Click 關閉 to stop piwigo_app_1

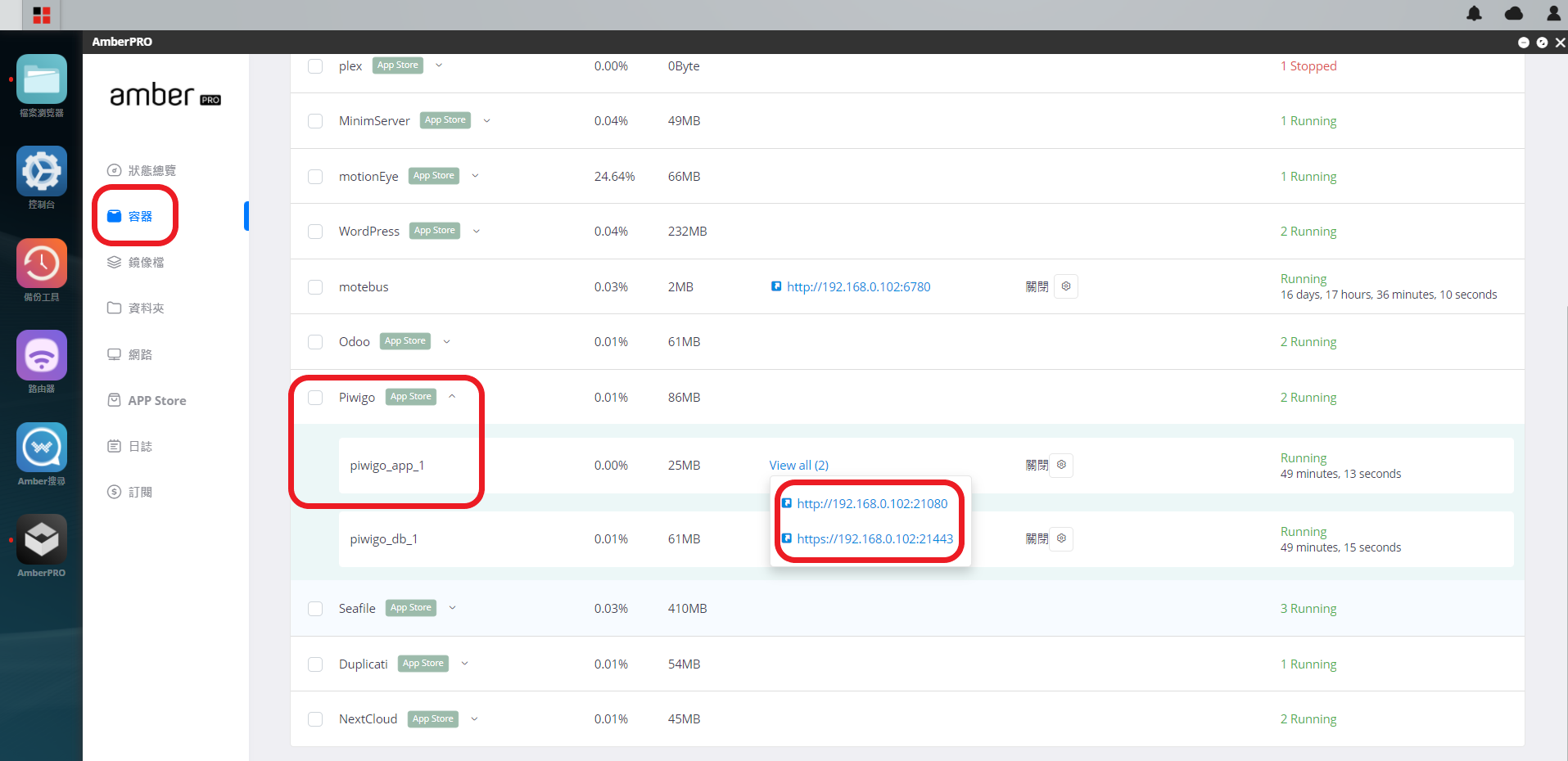[1037, 465]
